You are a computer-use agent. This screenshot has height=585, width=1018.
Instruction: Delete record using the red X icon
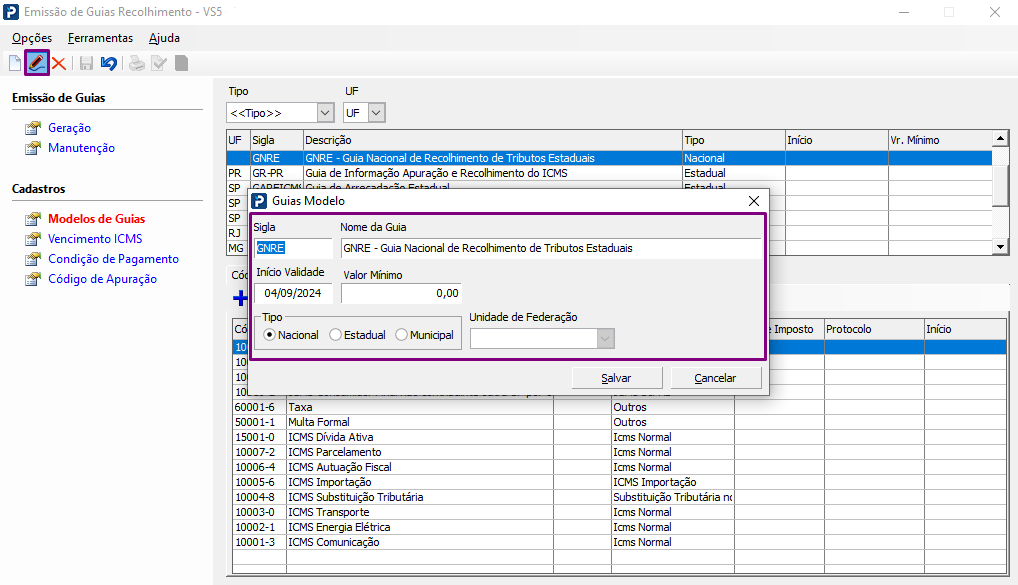(x=59, y=64)
